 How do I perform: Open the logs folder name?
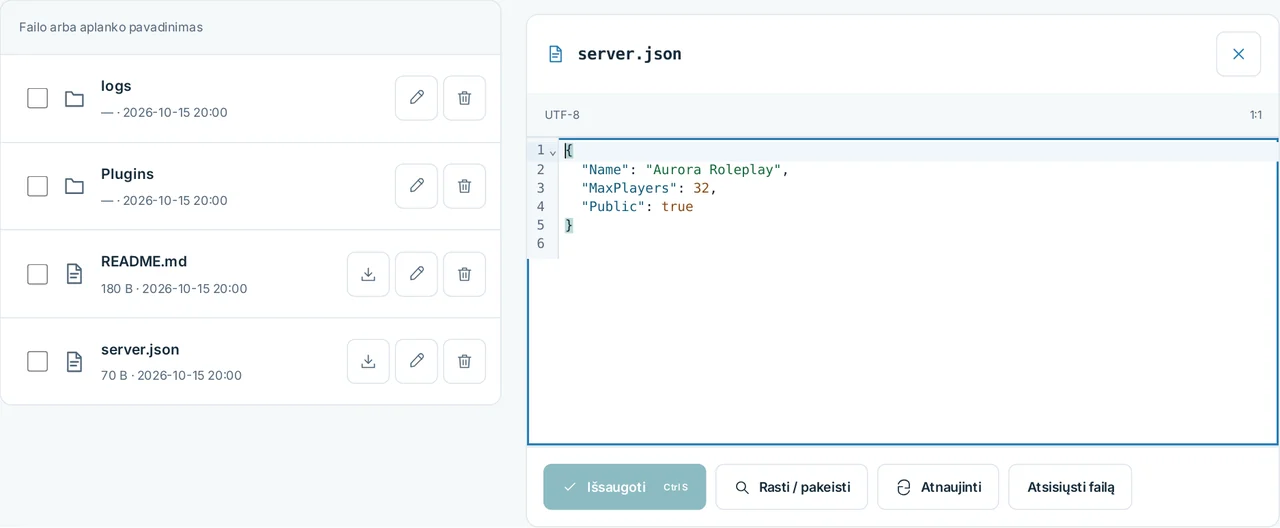click(x=116, y=86)
